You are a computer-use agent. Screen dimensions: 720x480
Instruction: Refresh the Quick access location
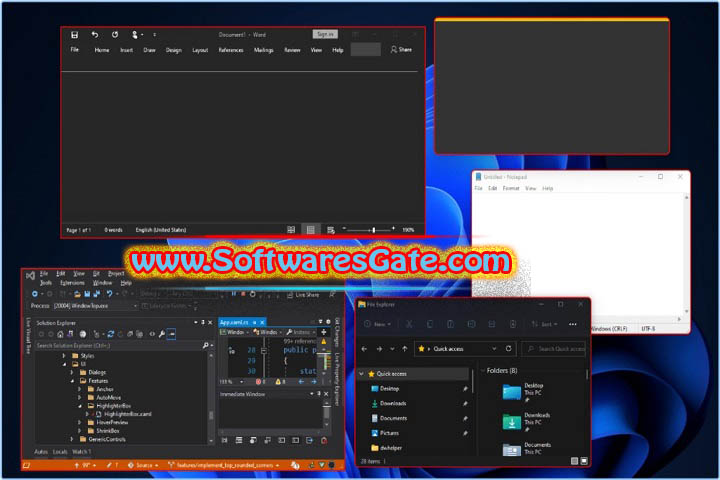[x=508, y=349]
